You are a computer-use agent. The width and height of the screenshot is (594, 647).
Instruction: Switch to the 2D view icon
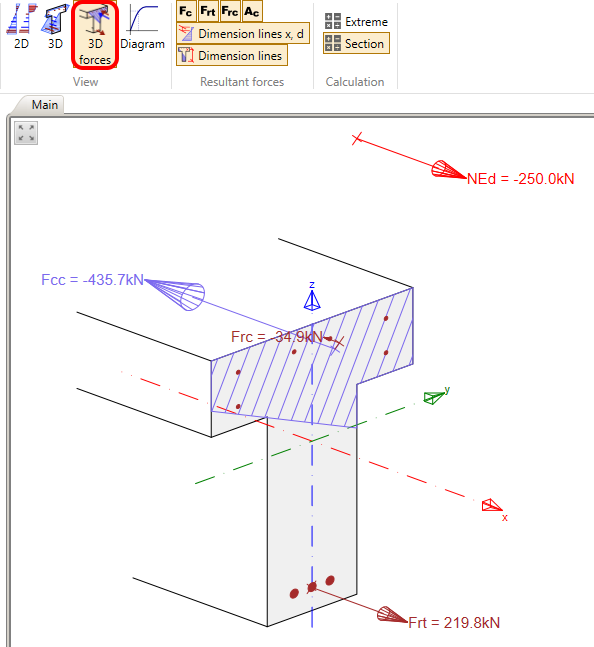pos(21,26)
